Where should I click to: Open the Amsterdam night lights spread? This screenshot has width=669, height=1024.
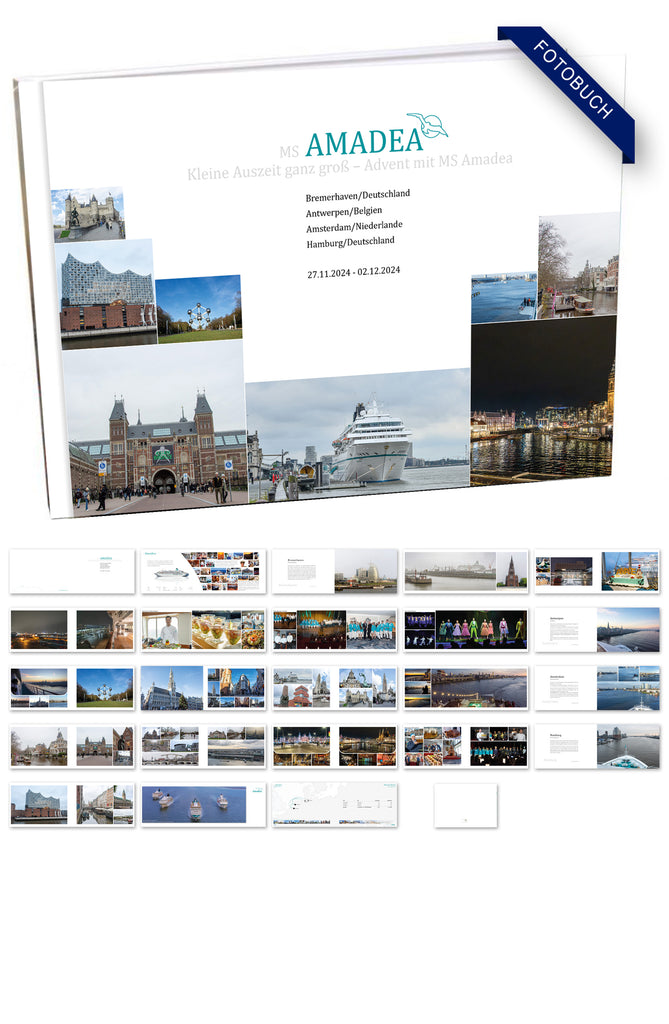coord(334,746)
